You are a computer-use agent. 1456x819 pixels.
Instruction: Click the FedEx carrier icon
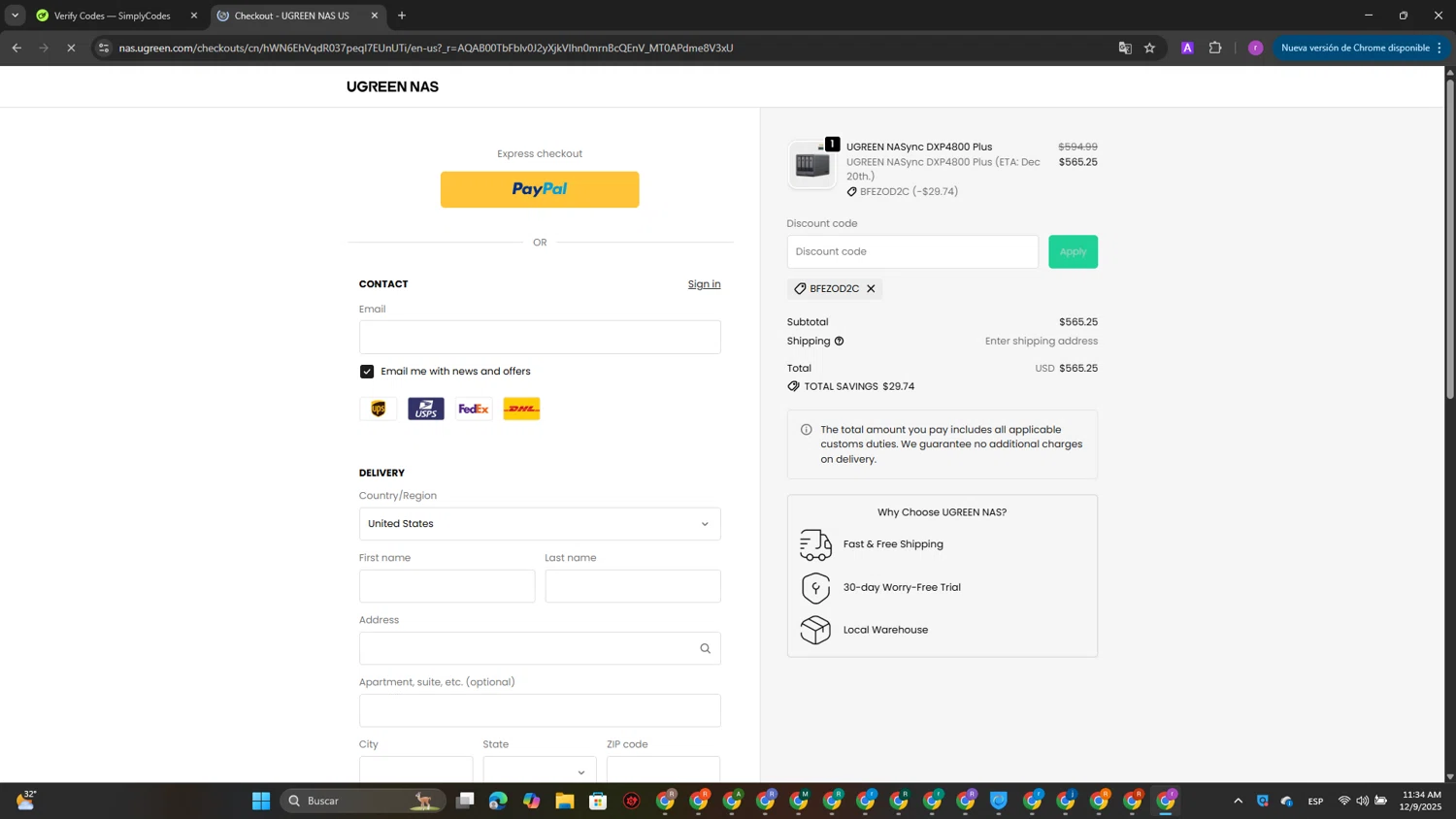point(474,409)
